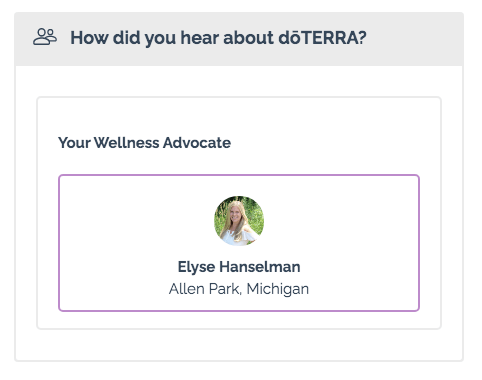Click the 'How did you hear about dōTERRA?' heading
Screen dimensions: 482x380
coord(218,38)
